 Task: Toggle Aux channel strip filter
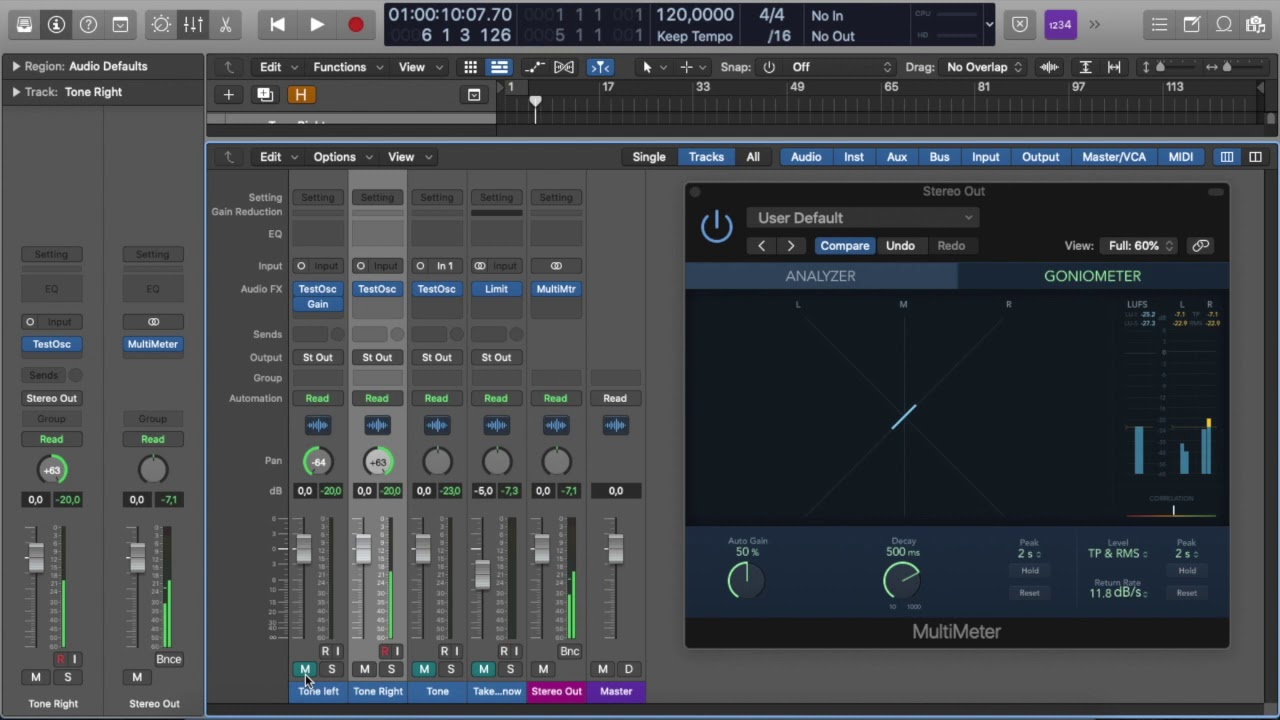pyautogui.click(x=897, y=157)
